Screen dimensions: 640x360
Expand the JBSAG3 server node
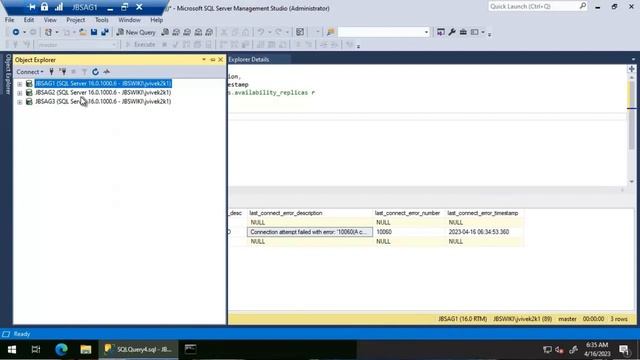coord(20,102)
